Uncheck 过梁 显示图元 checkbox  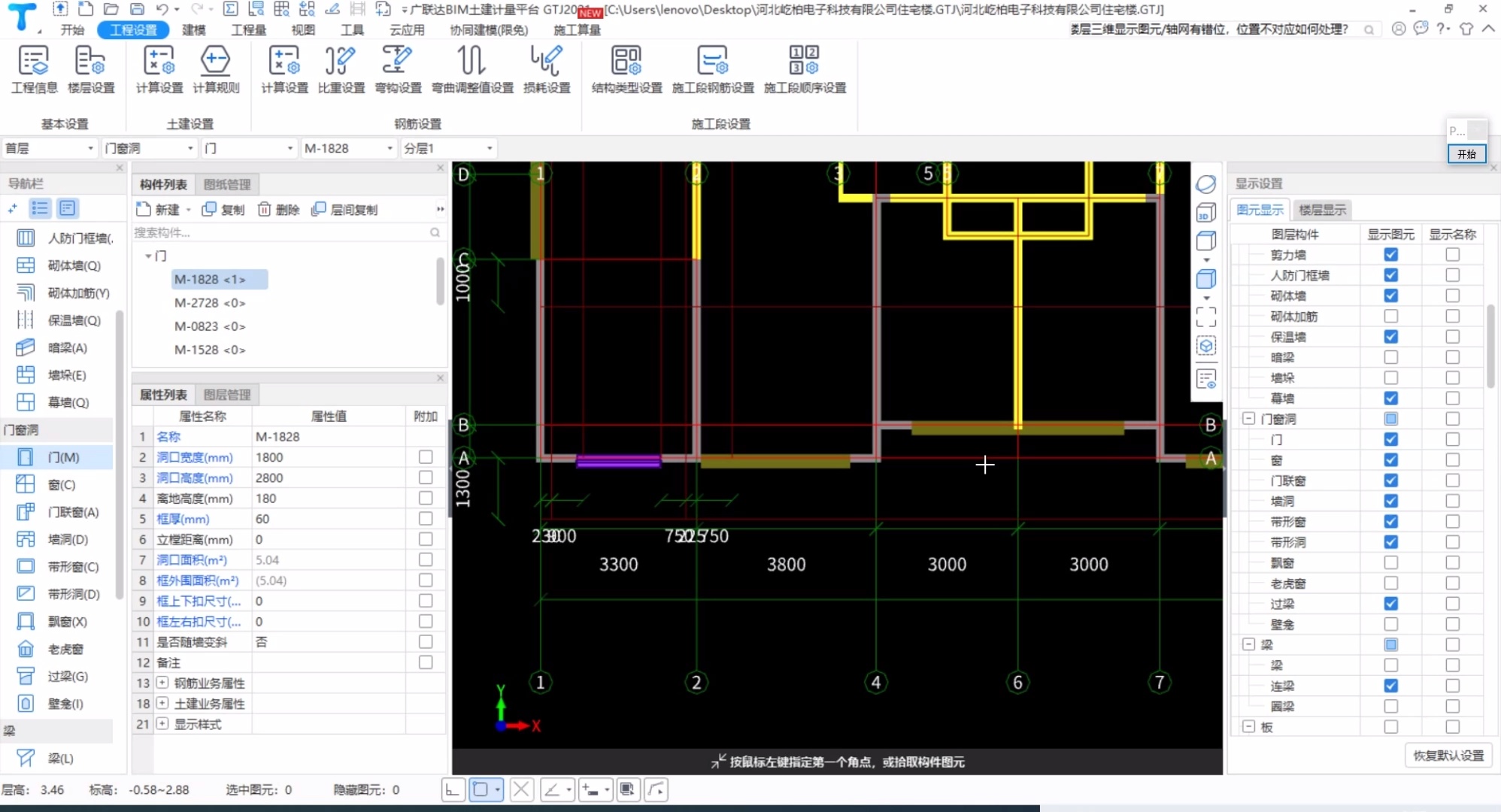[1390, 604]
